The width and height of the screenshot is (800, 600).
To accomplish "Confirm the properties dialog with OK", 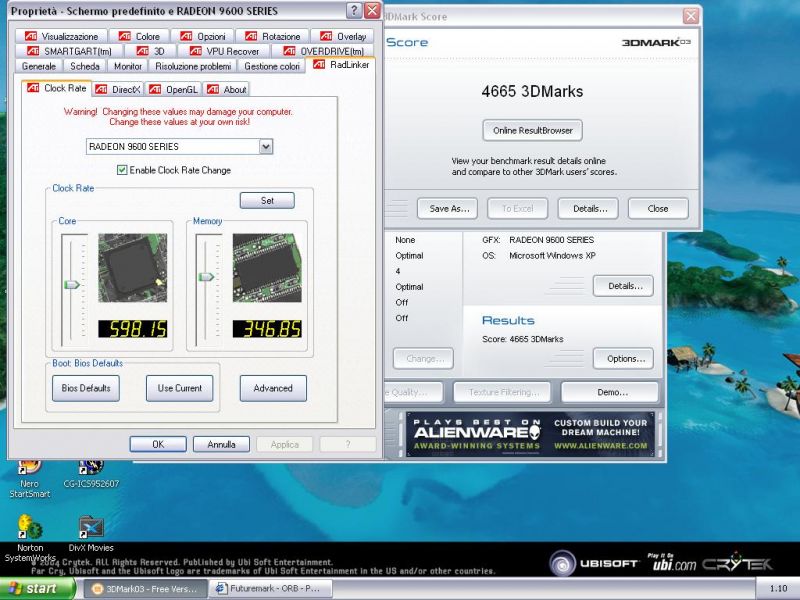I will click(x=158, y=444).
